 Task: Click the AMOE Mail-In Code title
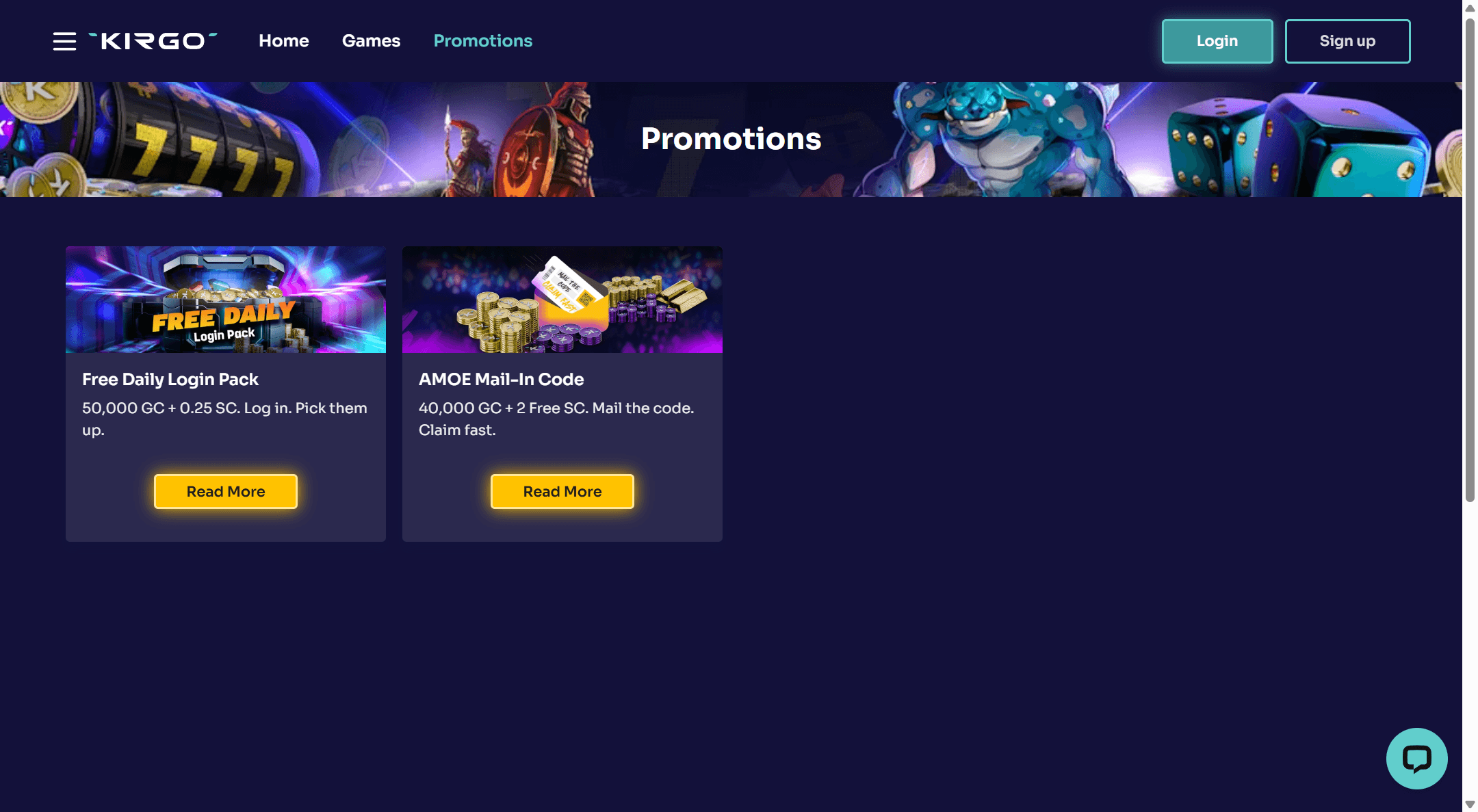pyautogui.click(x=502, y=379)
